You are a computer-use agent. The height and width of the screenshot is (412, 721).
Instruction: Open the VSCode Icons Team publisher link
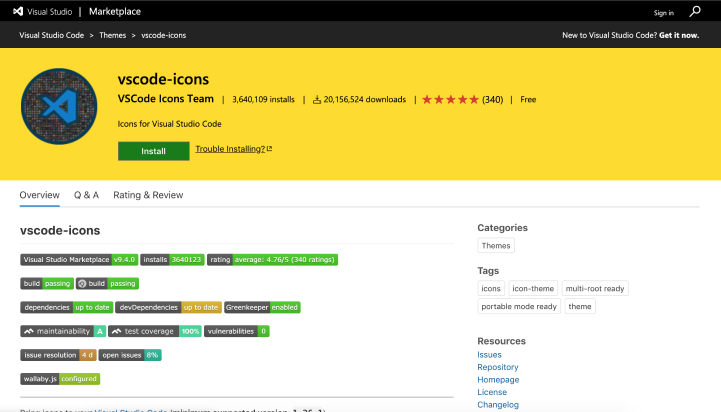pos(166,99)
